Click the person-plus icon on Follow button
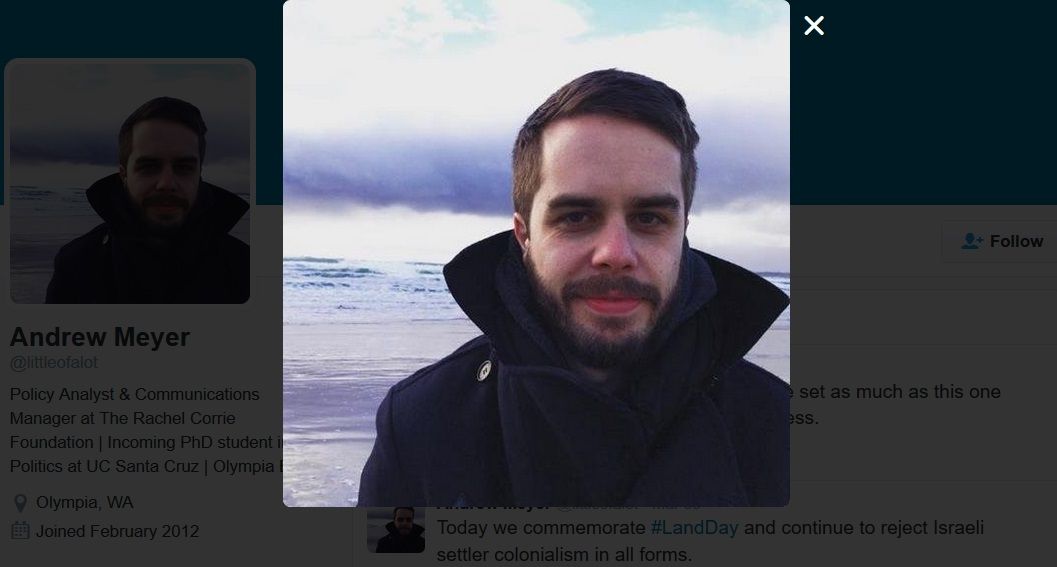 pos(972,241)
